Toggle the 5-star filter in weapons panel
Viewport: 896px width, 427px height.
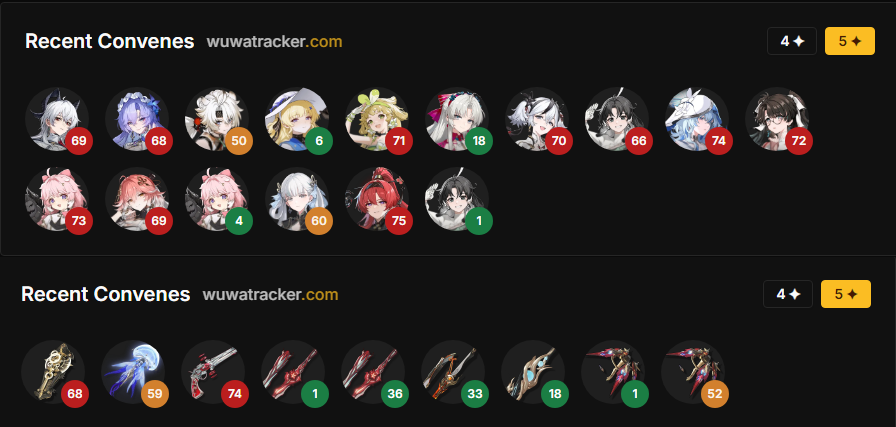(x=846, y=294)
